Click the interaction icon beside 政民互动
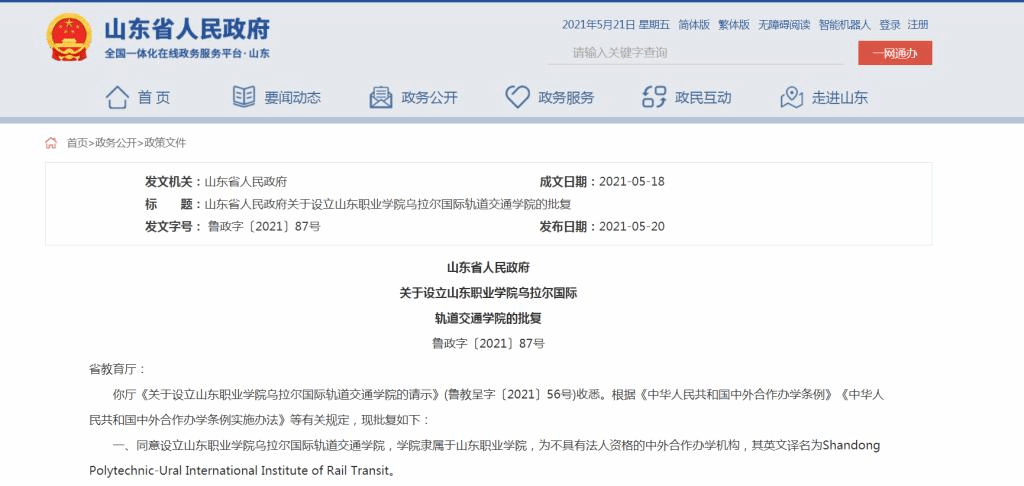 coord(654,97)
